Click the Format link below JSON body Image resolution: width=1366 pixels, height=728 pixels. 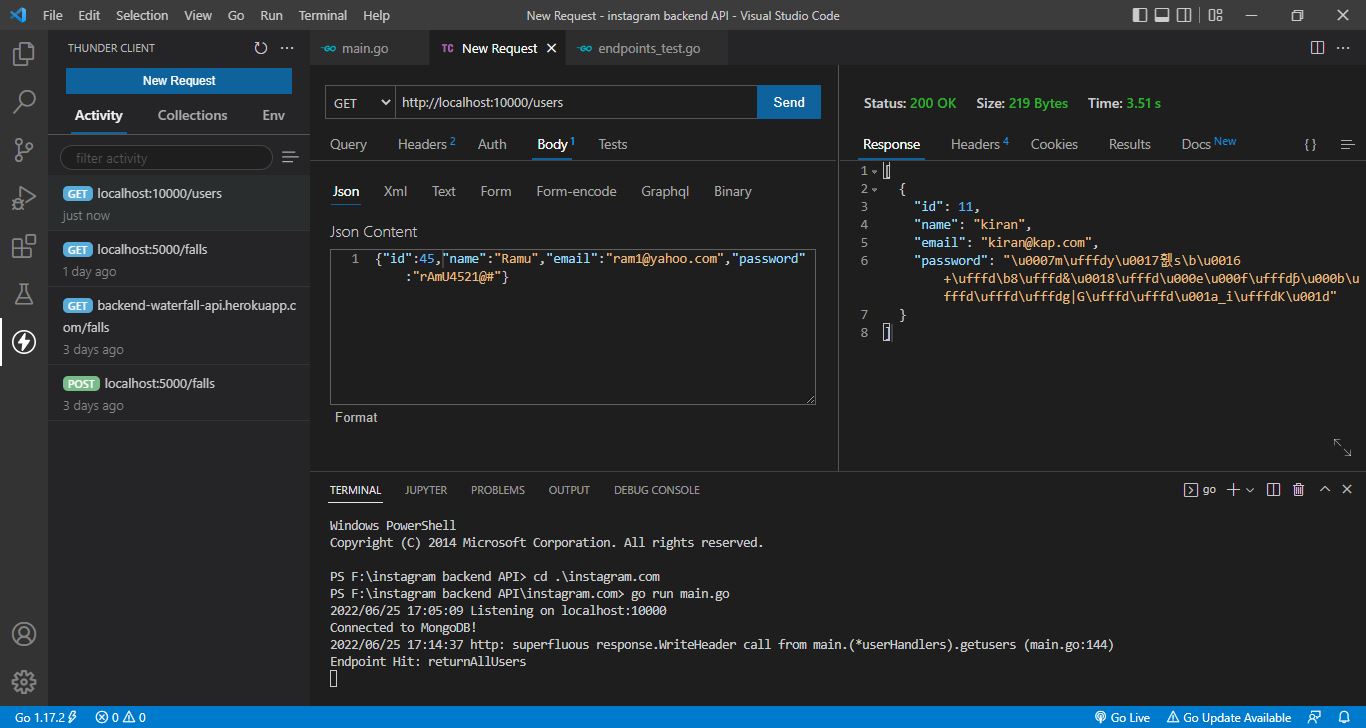click(x=356, y=417)
